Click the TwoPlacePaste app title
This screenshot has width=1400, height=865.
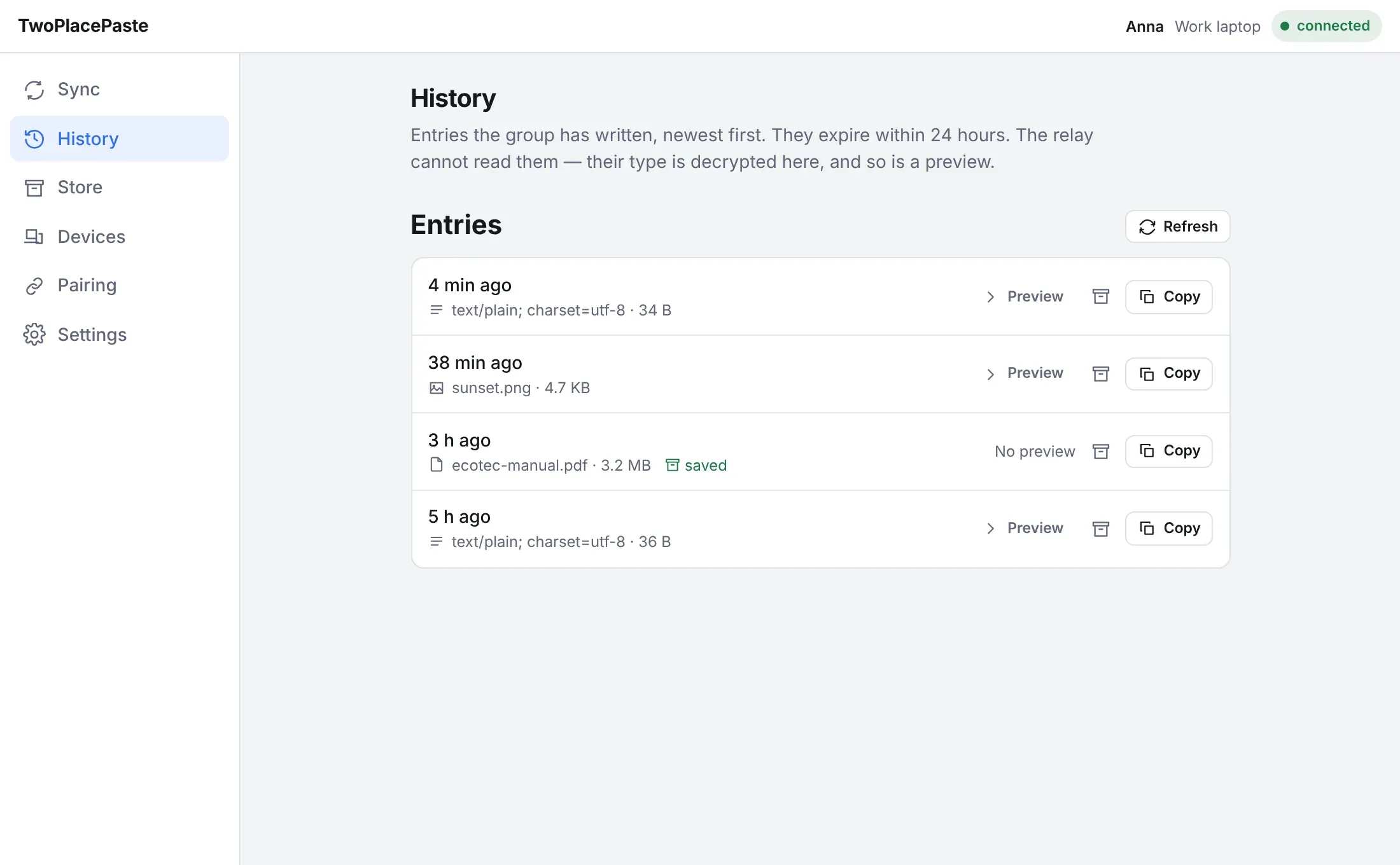click(x=83, y=26)
